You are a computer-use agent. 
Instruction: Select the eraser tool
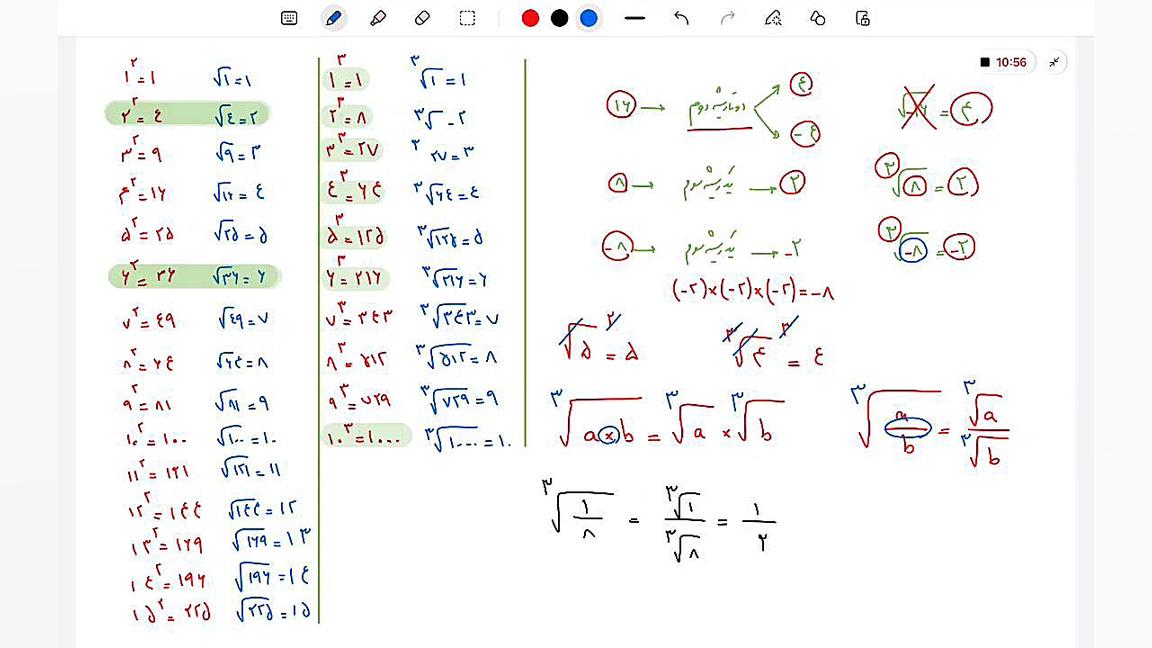pos(422,18)
